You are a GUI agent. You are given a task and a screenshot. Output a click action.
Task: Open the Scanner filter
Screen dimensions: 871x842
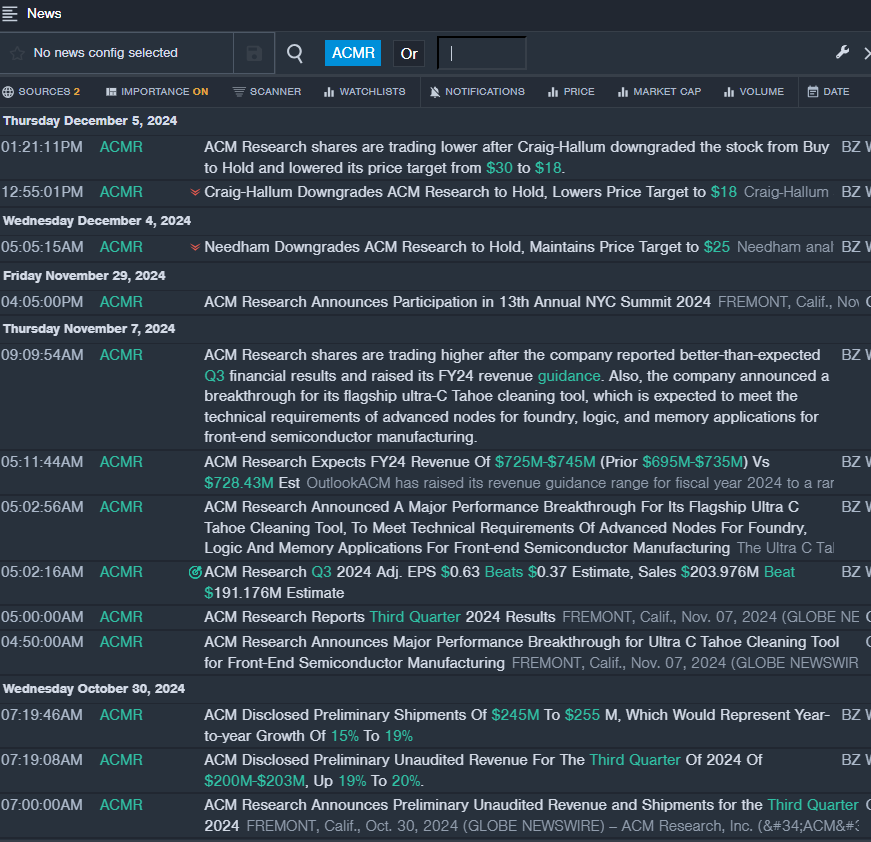[266, 92]
